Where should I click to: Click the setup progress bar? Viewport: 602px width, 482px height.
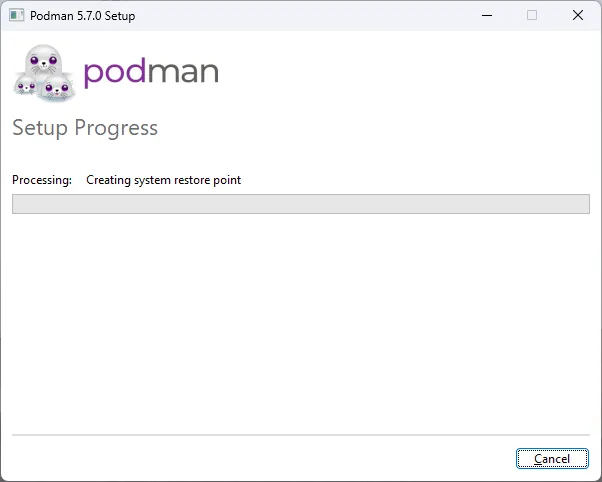(x=301, y=204)
